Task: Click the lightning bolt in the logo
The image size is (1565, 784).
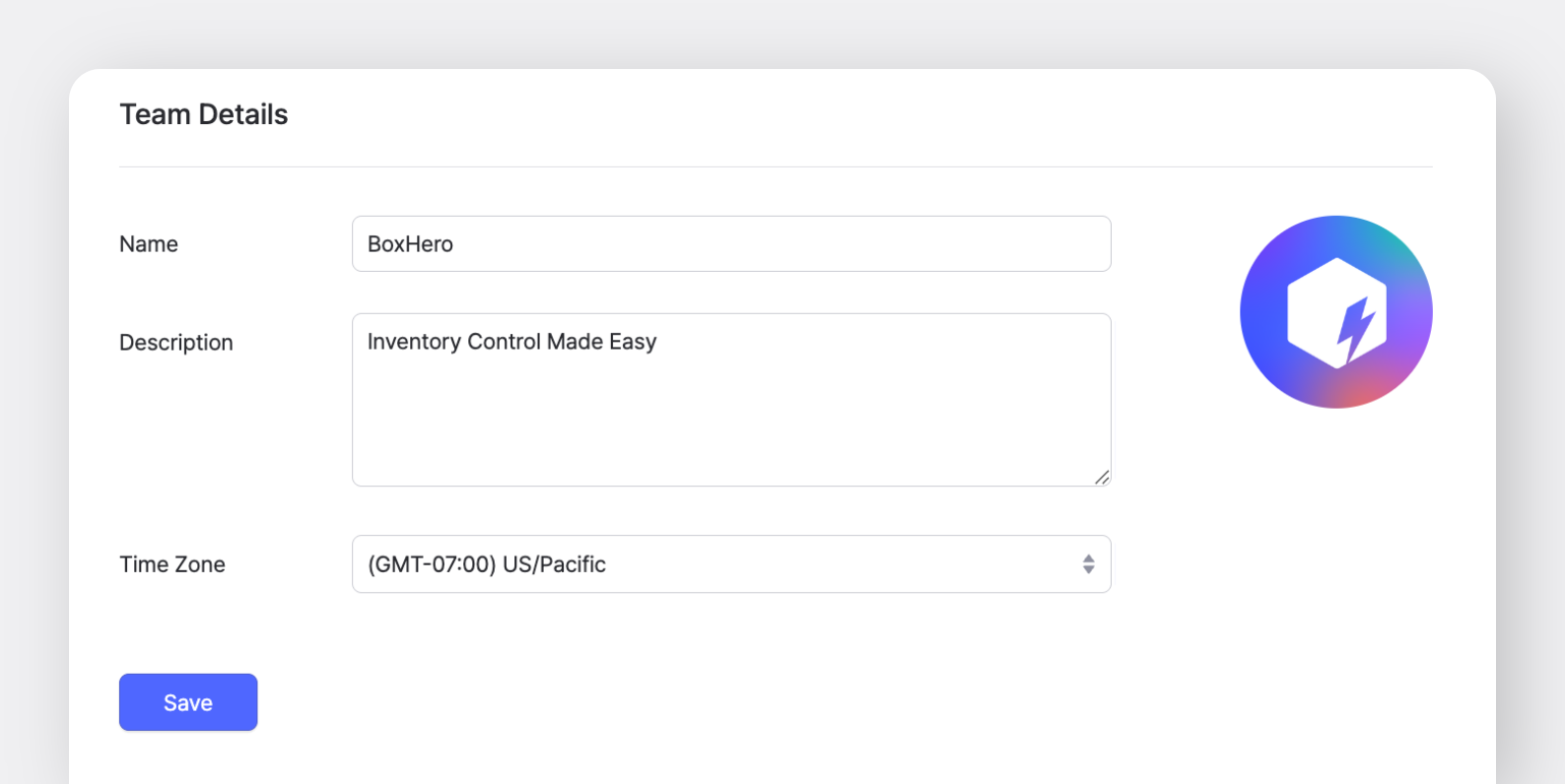Action: [1356, 329]
